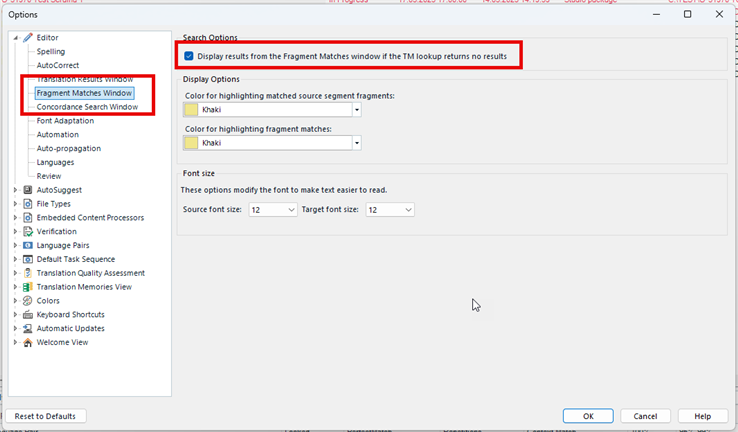Select Concordance Search Window tree item
The width and height of the screenshot is (738, 432).
(x=87, y=107)
